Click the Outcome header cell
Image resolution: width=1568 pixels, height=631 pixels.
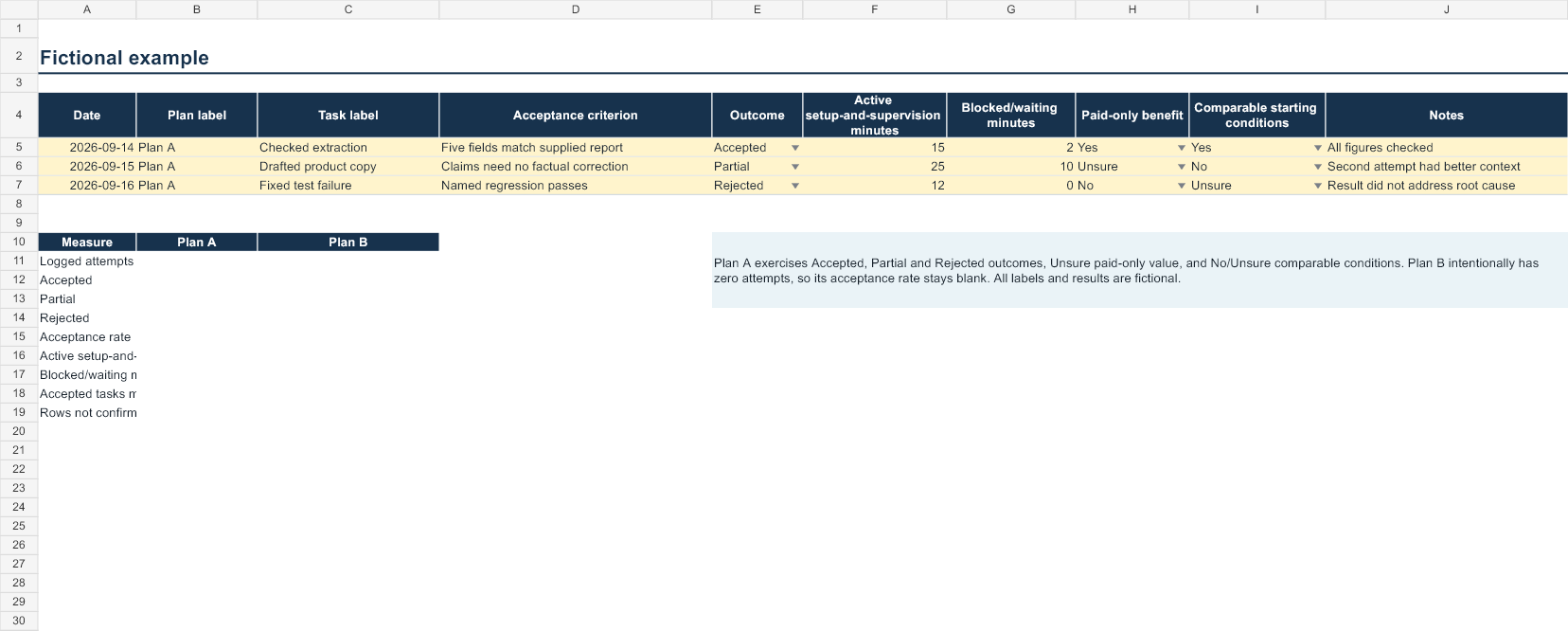click(x=757, y=115)
